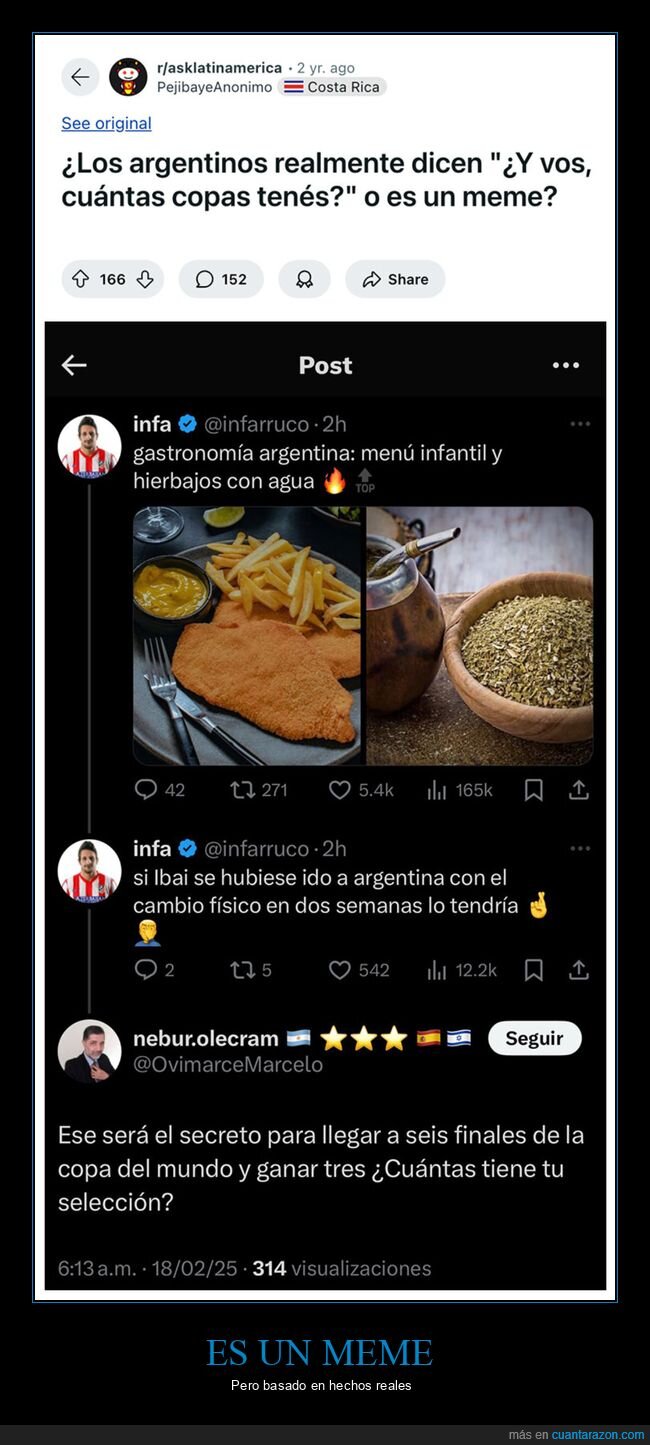The width and height of the screenshot is (650, 1445).
Task: Expand more options on second infa tweet
Action: coord(580,848)
